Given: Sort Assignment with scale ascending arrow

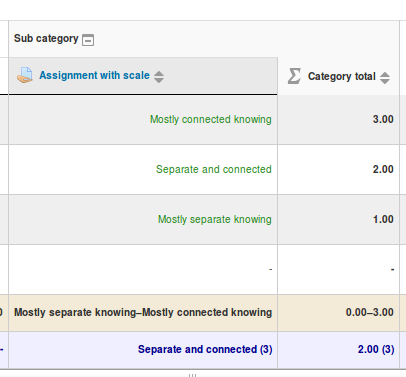Looking at the screenshot, I should click(x=159, y=73).
